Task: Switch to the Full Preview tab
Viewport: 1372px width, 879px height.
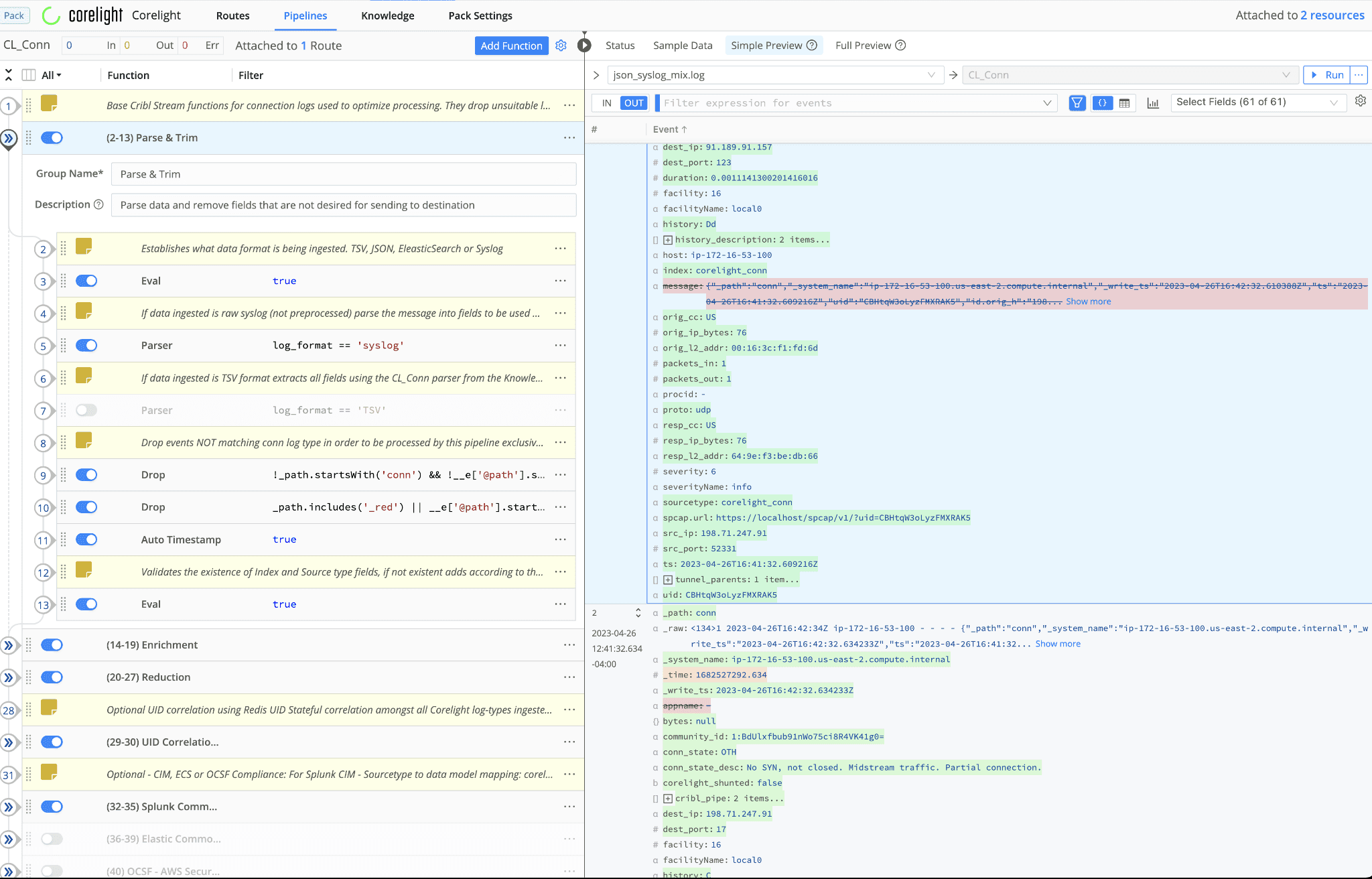Action: tap(863, 46)
